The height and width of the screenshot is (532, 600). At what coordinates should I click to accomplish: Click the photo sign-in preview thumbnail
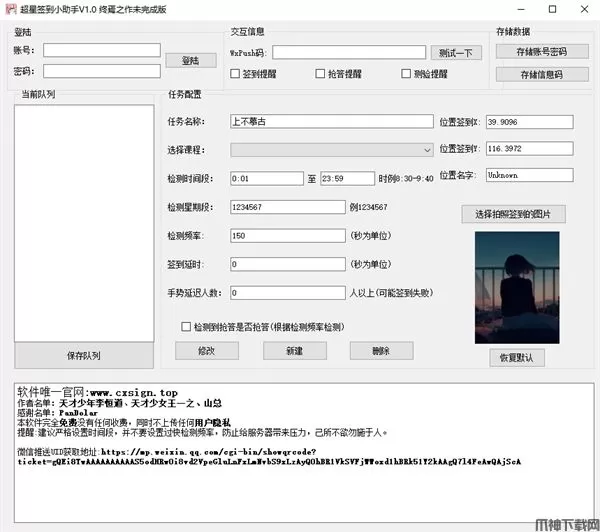tap(517, 287)
